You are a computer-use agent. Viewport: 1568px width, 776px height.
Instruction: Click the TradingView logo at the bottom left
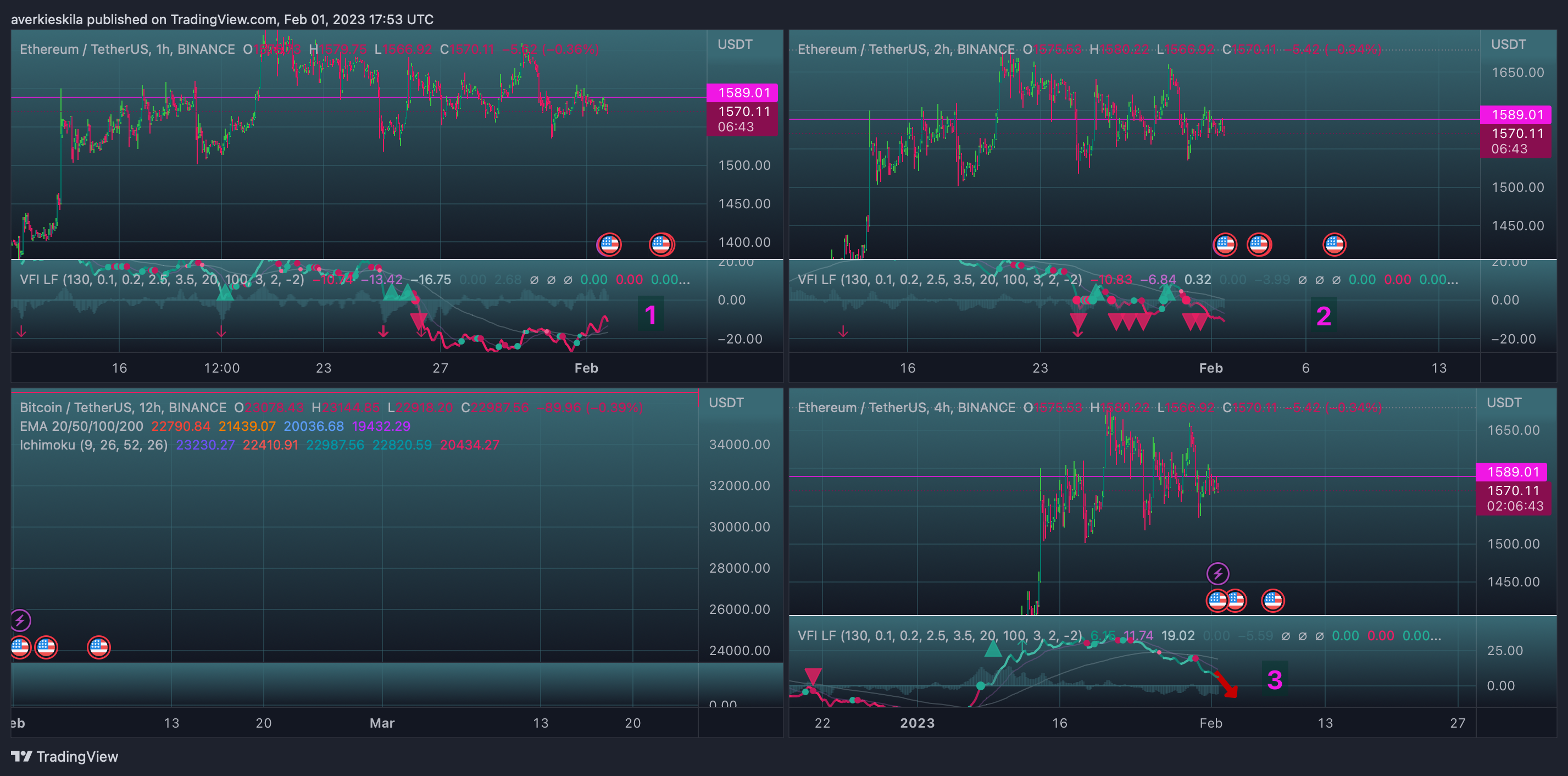(x=64, y=757)
